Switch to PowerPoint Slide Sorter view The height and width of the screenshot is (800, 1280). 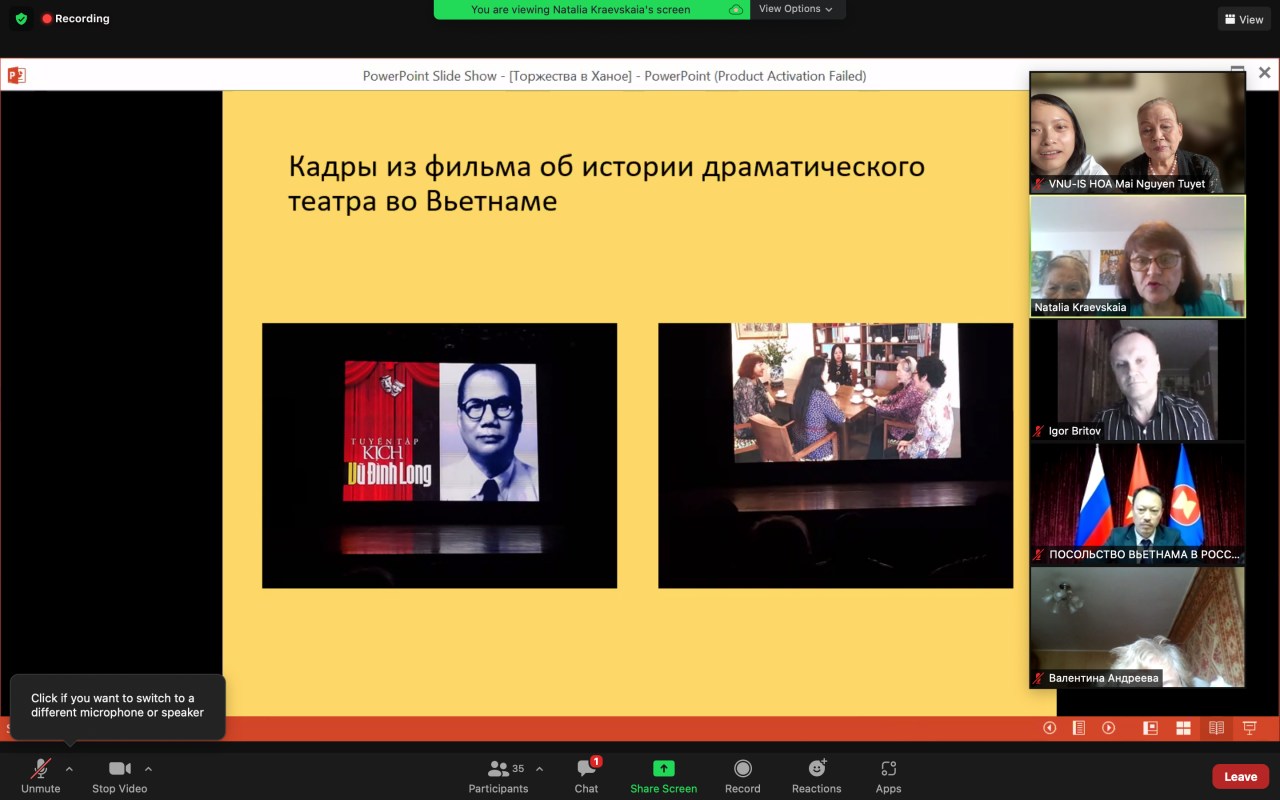(x=1183, y=728)
